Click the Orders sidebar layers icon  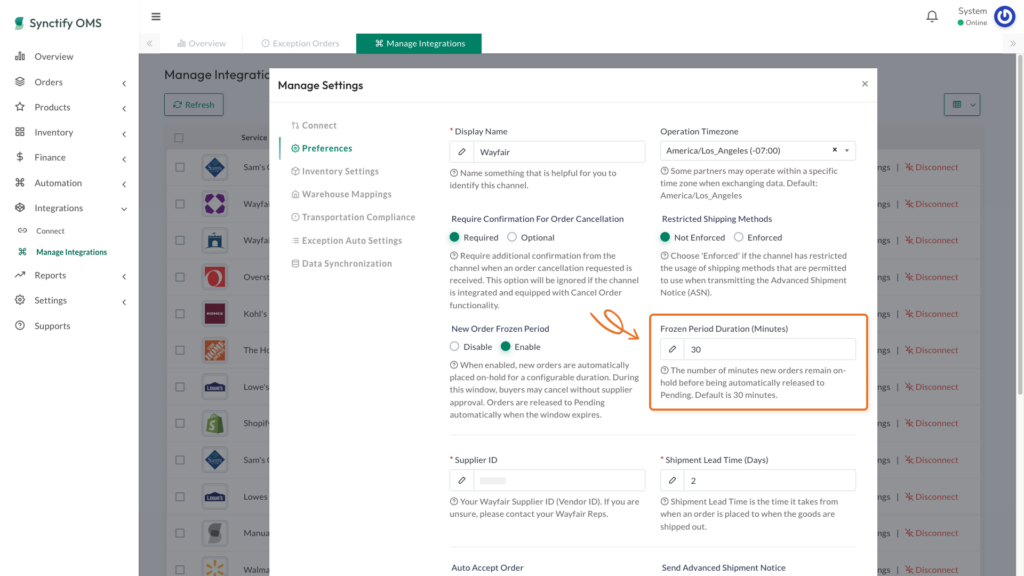[20, 82]
